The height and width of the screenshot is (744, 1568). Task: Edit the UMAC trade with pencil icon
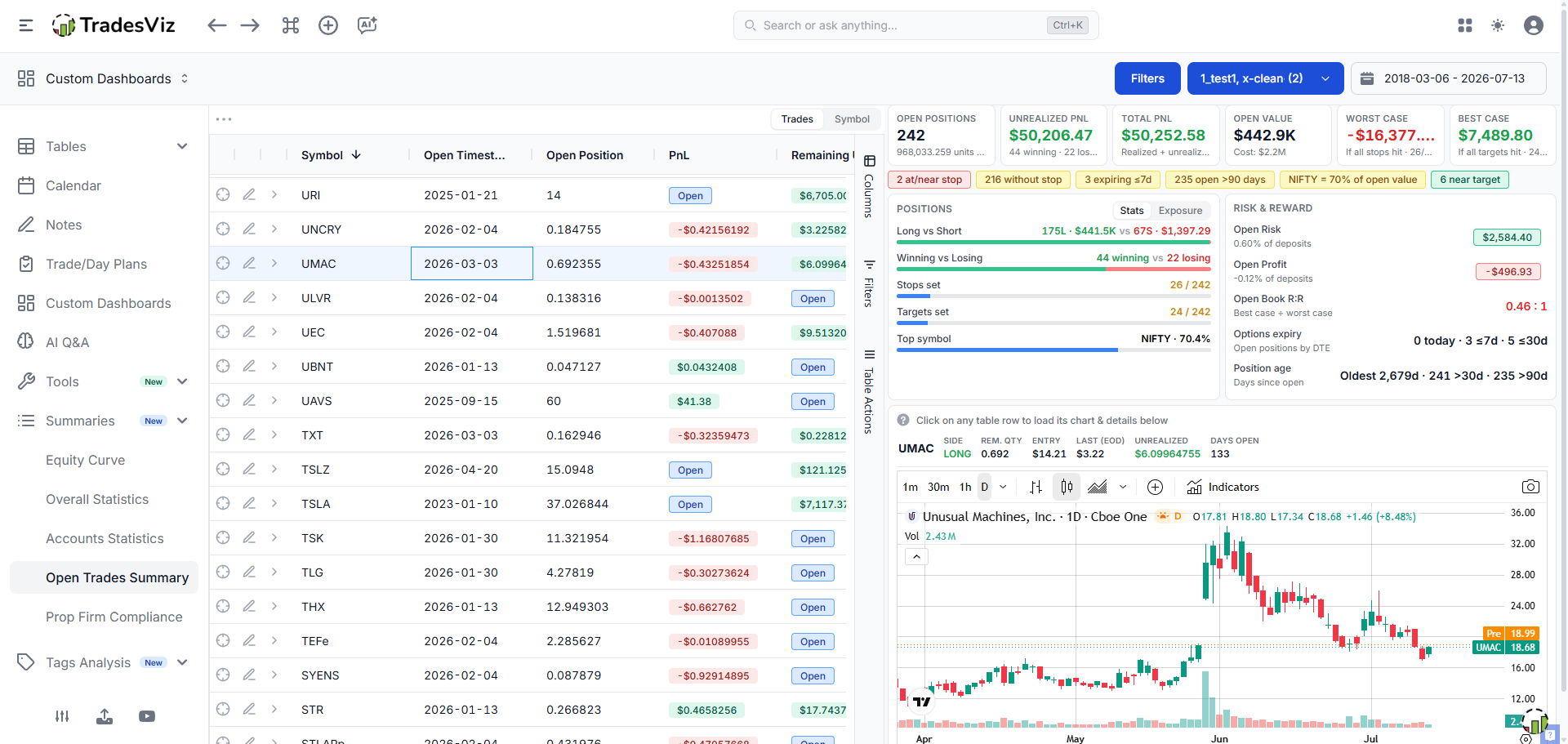(x=249, y=263)
